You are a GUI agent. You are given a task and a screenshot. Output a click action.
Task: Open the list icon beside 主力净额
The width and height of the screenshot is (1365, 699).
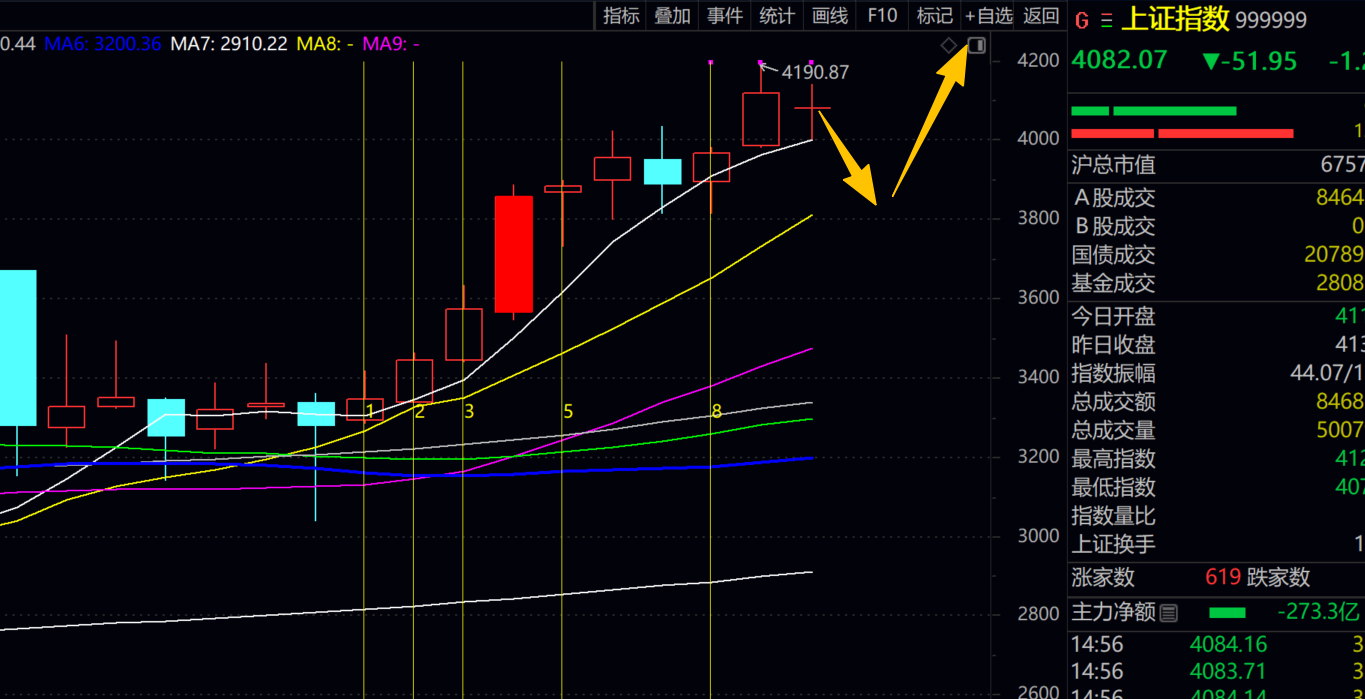1168,612
